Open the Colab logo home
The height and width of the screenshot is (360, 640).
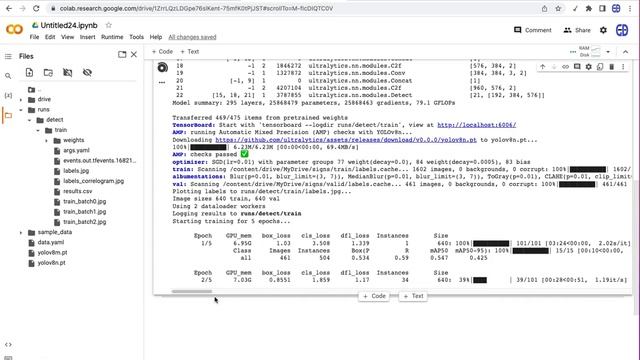click(x=14, y=29)
